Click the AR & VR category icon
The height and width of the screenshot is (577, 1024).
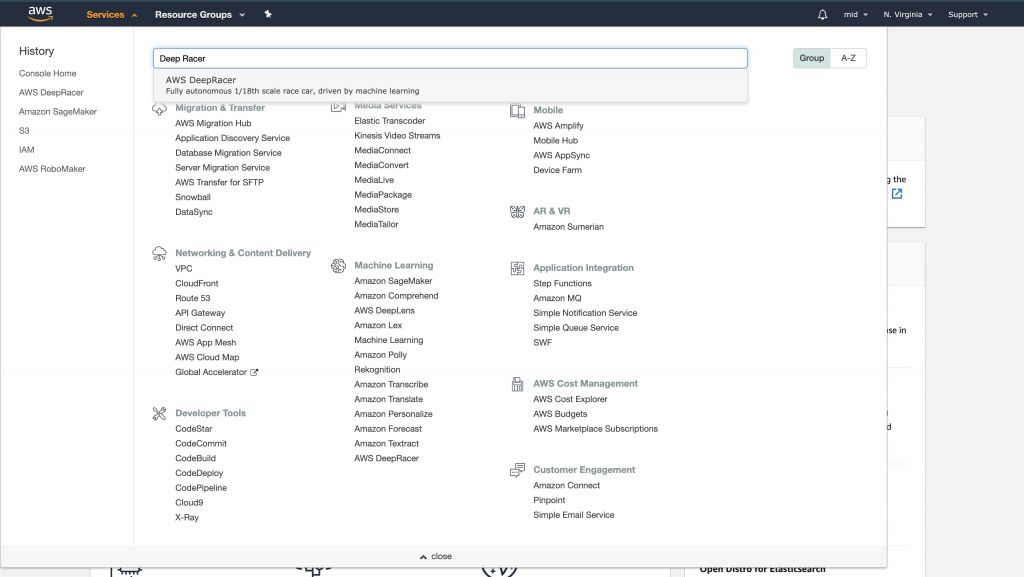(517, 211)
